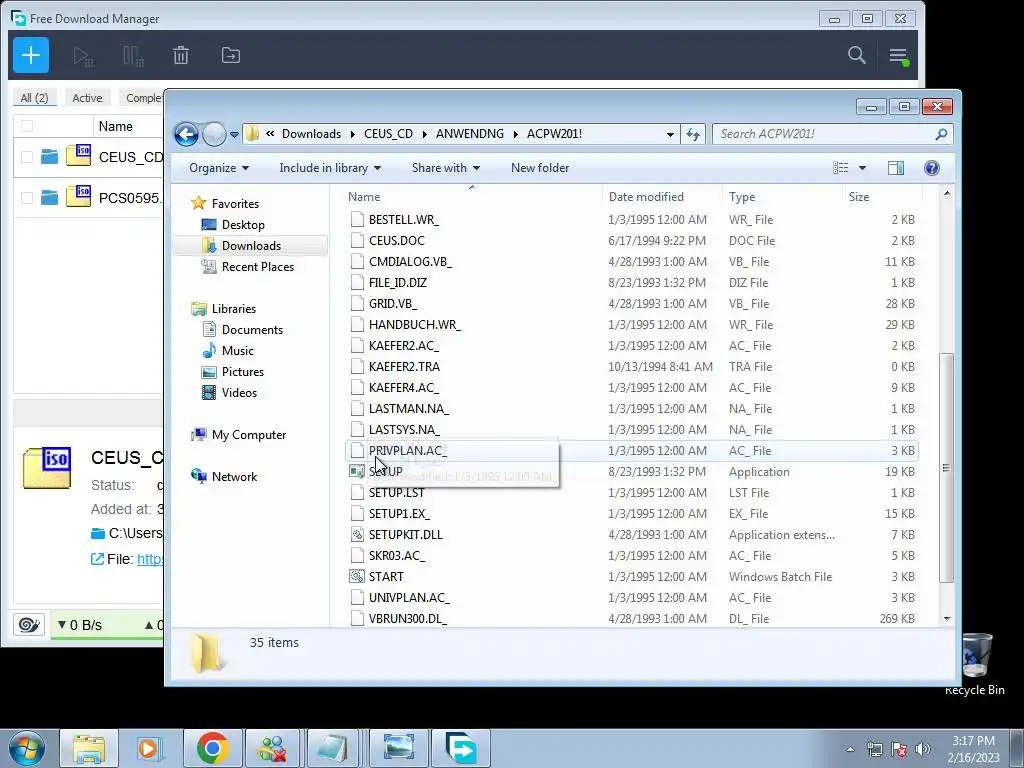
Task: Open the download file URL link
Action: click(150, 559)
